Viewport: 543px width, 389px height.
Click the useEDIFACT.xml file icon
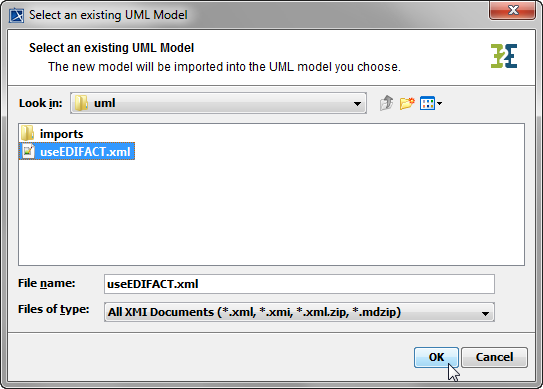(x=29, y=151)
